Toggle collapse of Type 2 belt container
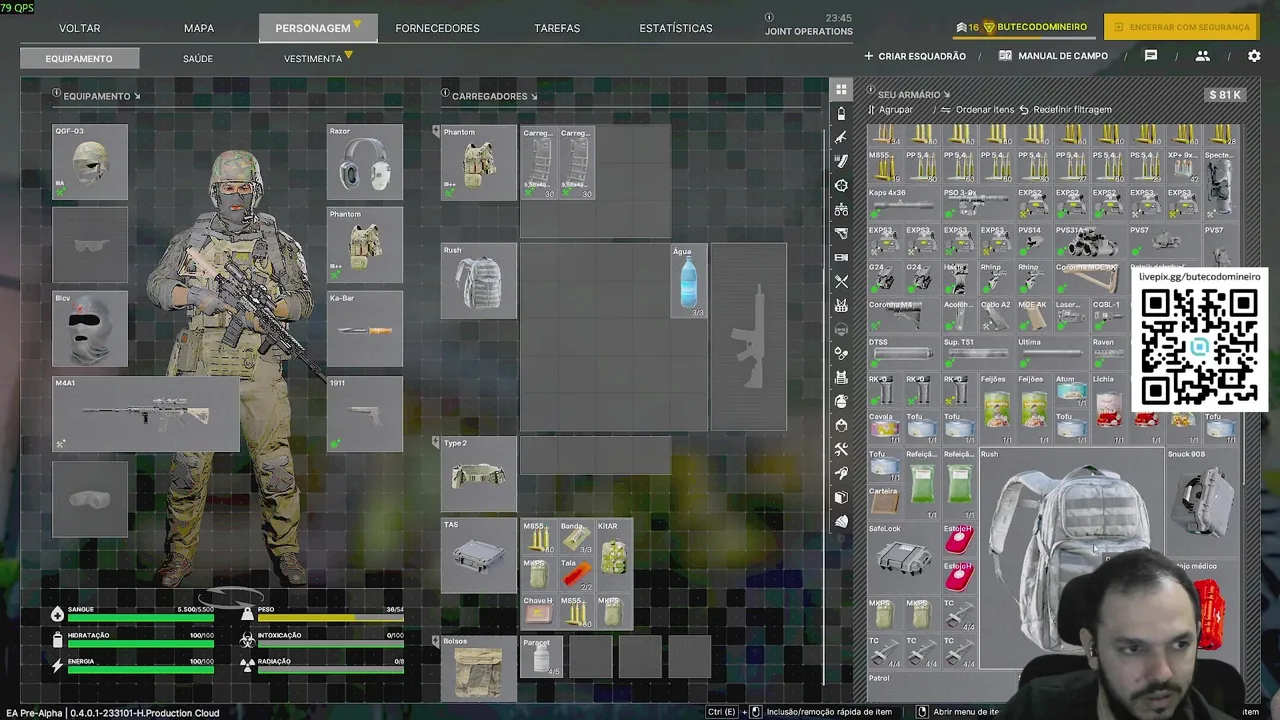This screenshot has width=1280, height=720. coord(436,441)
